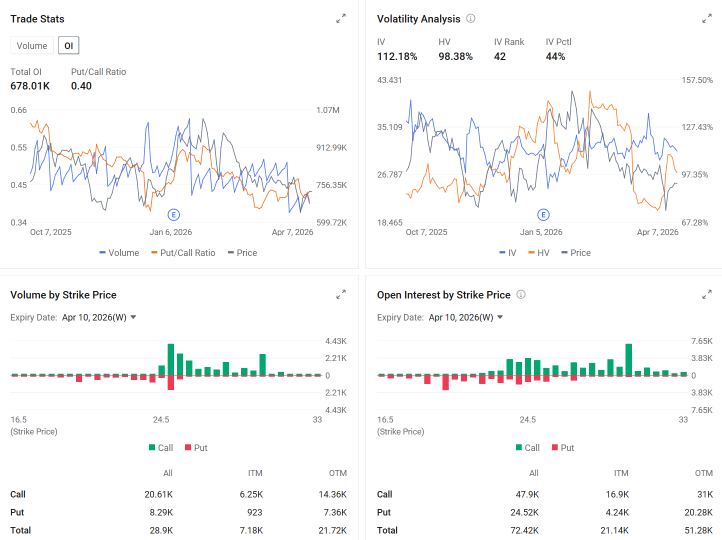
Task: Expand the Open Interest by Strike Price panel
Action: pyautogui.click(x=707, y=295)
